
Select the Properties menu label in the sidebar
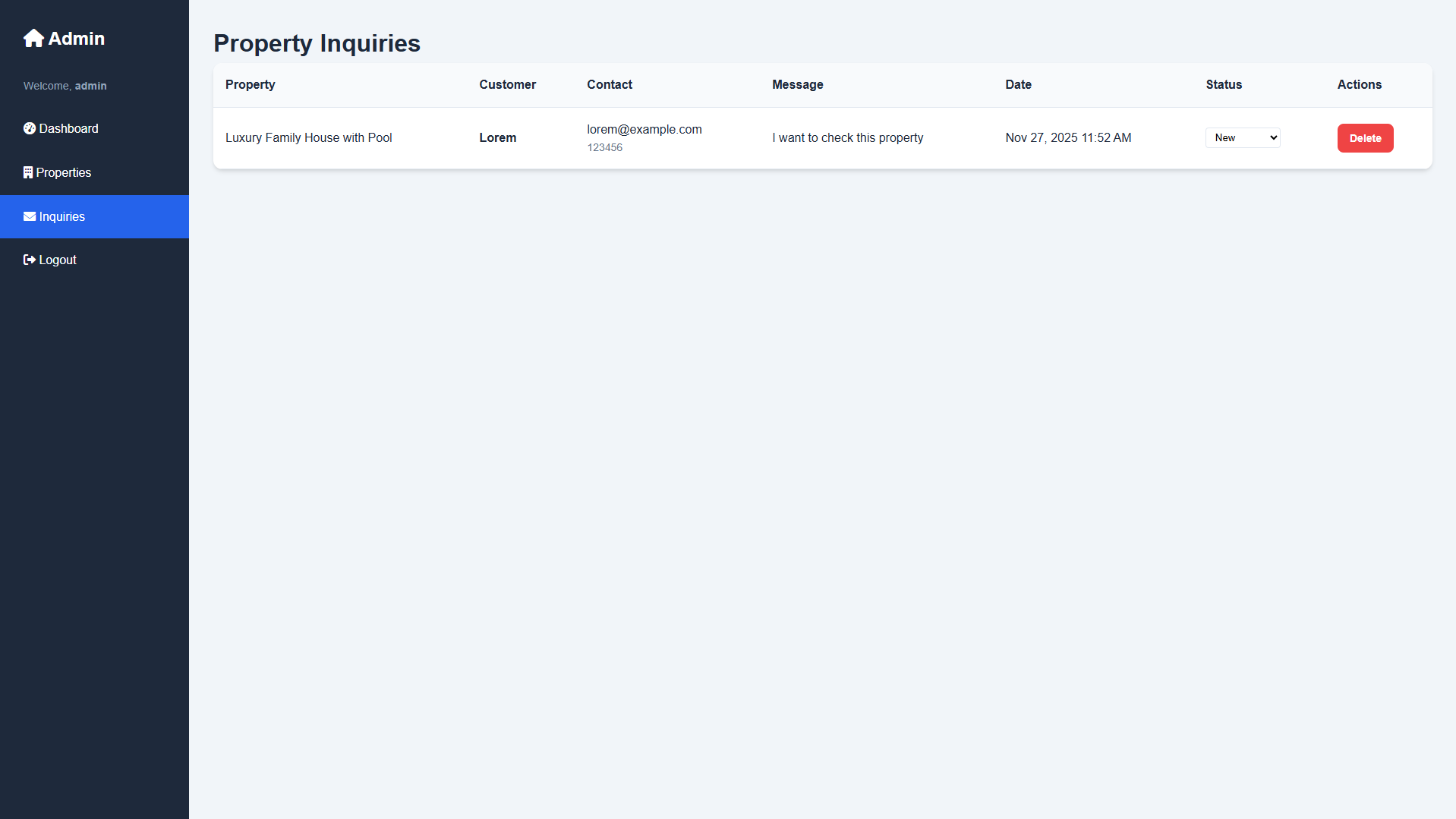(x=64, y=172)
